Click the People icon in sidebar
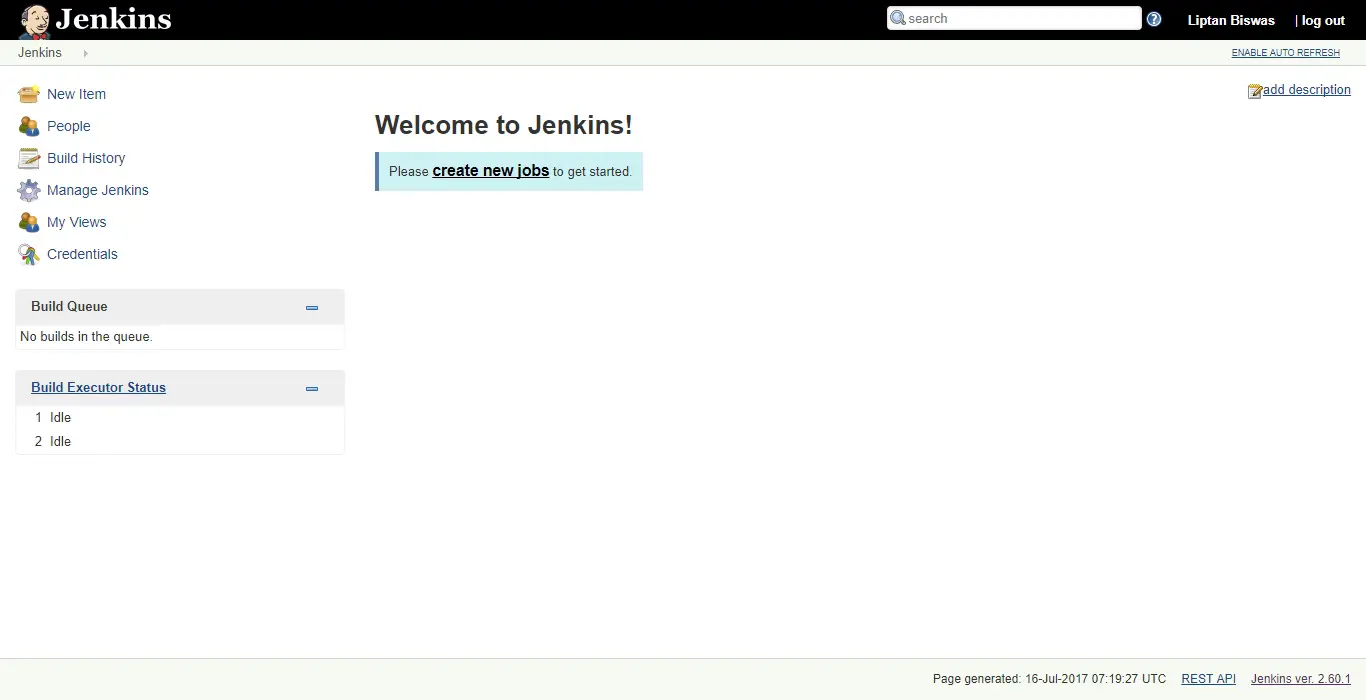Image resolution: width=1366 pixels, height=700 pixels. [x=29, y=126]
